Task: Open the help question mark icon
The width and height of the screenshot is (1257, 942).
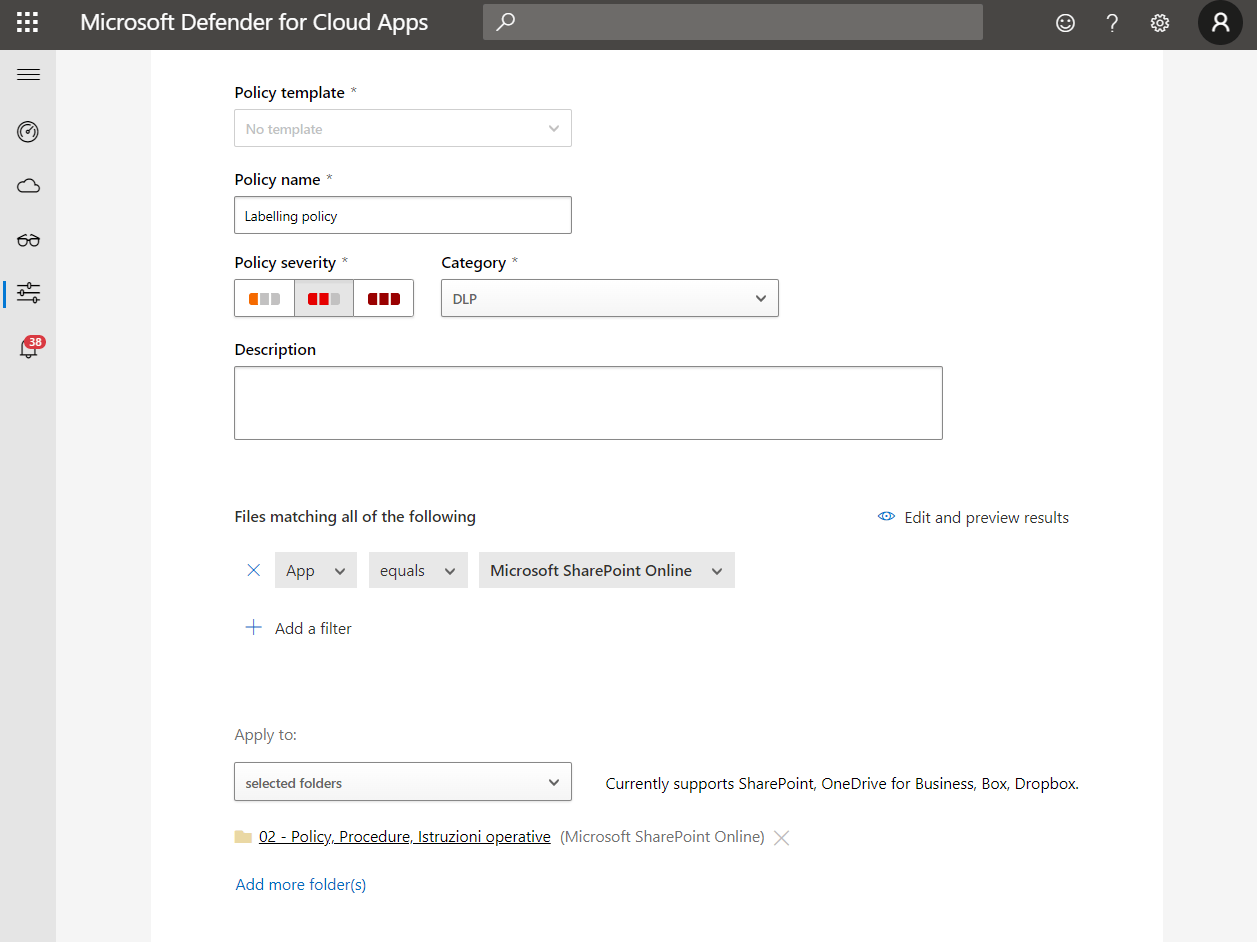Action: pyautogui.click(x=1112, y=23)
